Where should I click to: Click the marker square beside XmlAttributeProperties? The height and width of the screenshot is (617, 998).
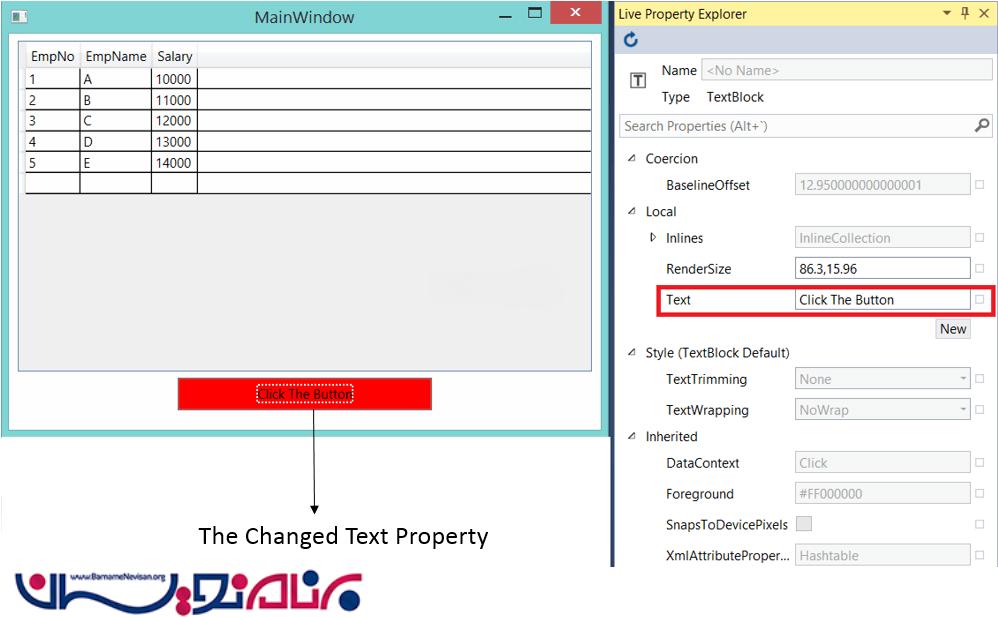click(x=980, y=555)
